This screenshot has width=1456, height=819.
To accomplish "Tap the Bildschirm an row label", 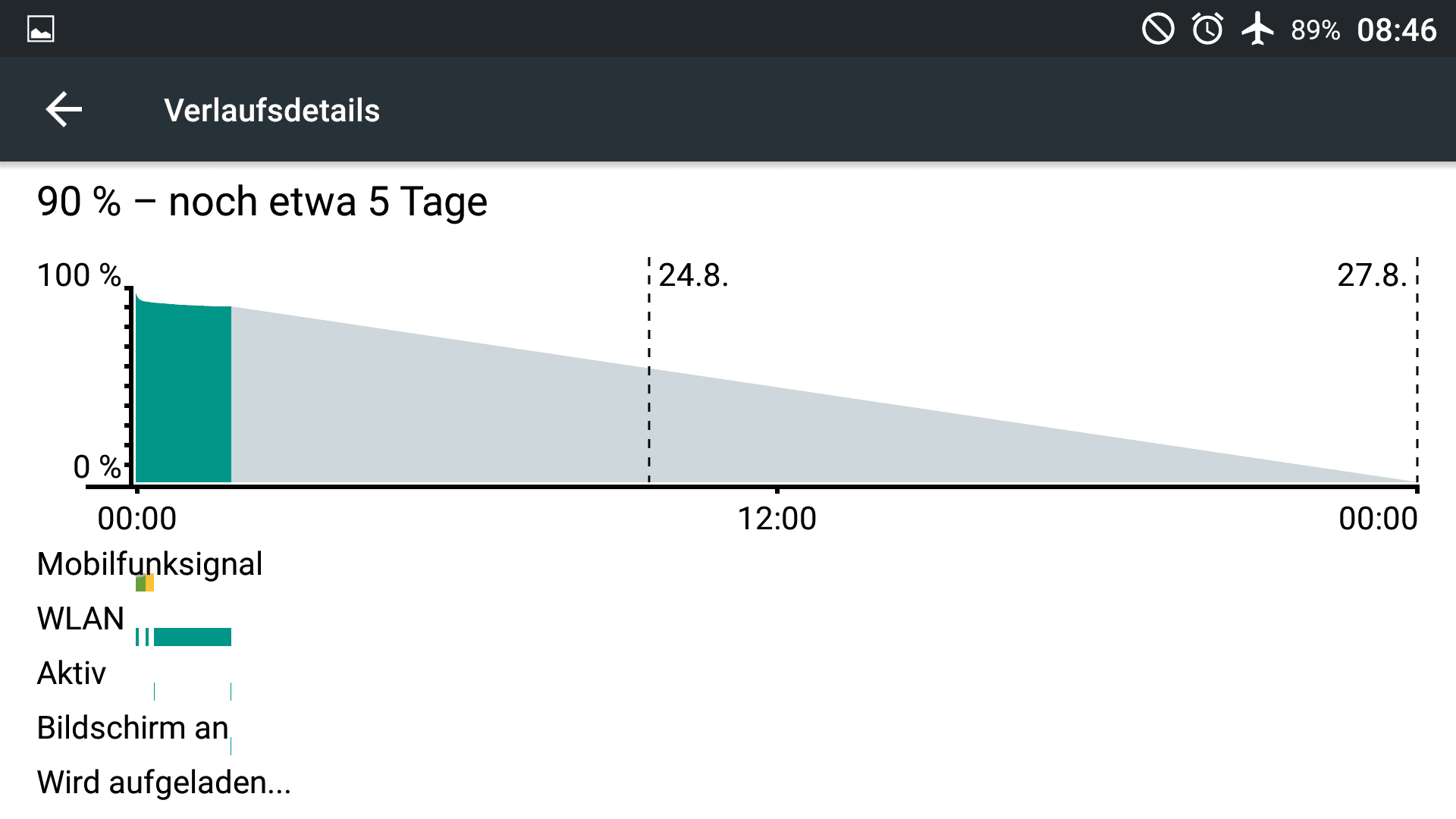I will pyautogui.click(x=133, y=728).
